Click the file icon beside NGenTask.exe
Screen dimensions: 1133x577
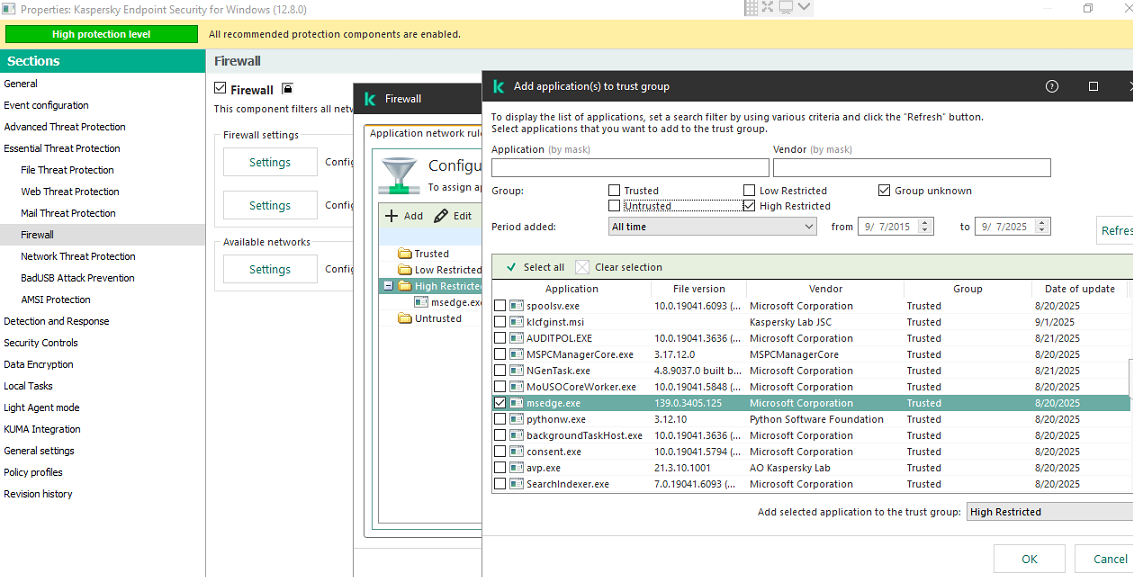516,371
